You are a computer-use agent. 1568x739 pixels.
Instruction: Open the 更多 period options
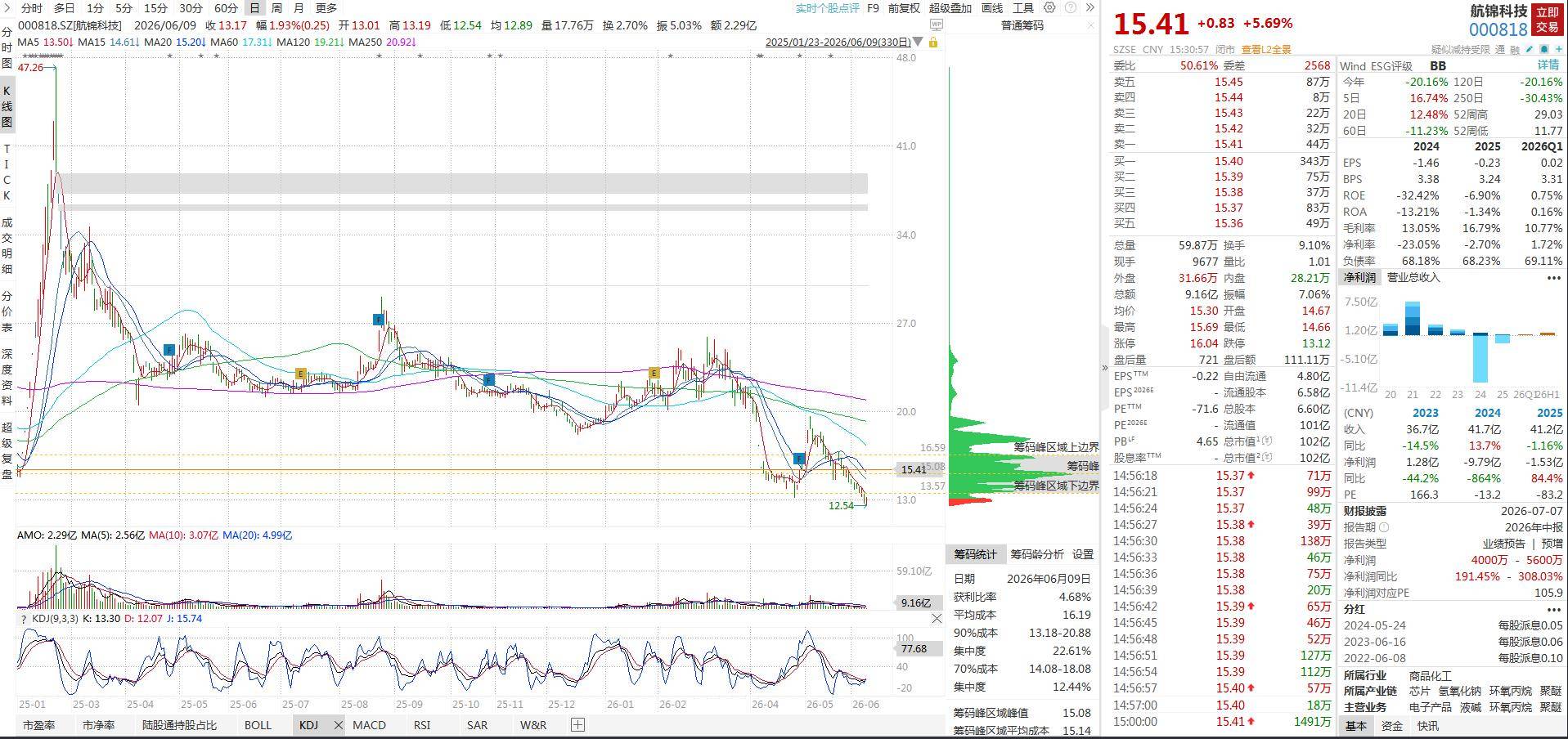click(326, 7)
